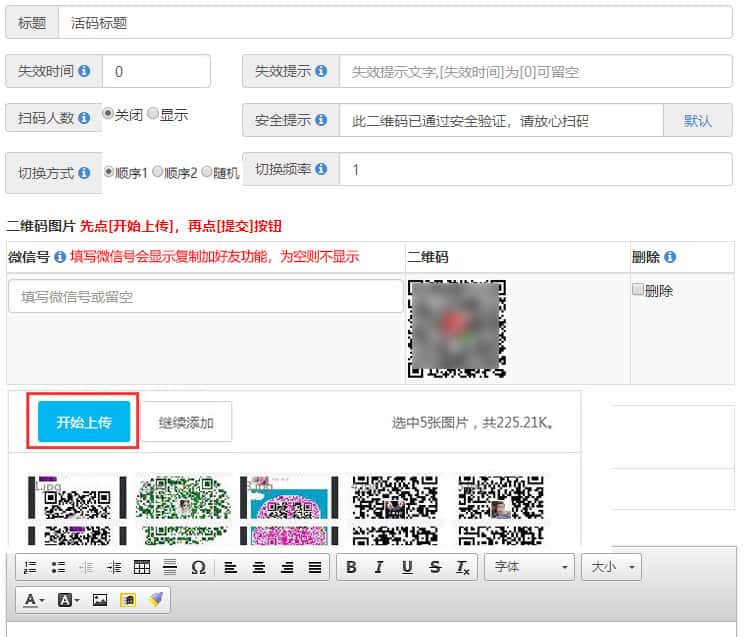Select 顺序2 switching mode
Image resolution: width=743 pixels, height=637 pixels.
(x=158, y=172)
